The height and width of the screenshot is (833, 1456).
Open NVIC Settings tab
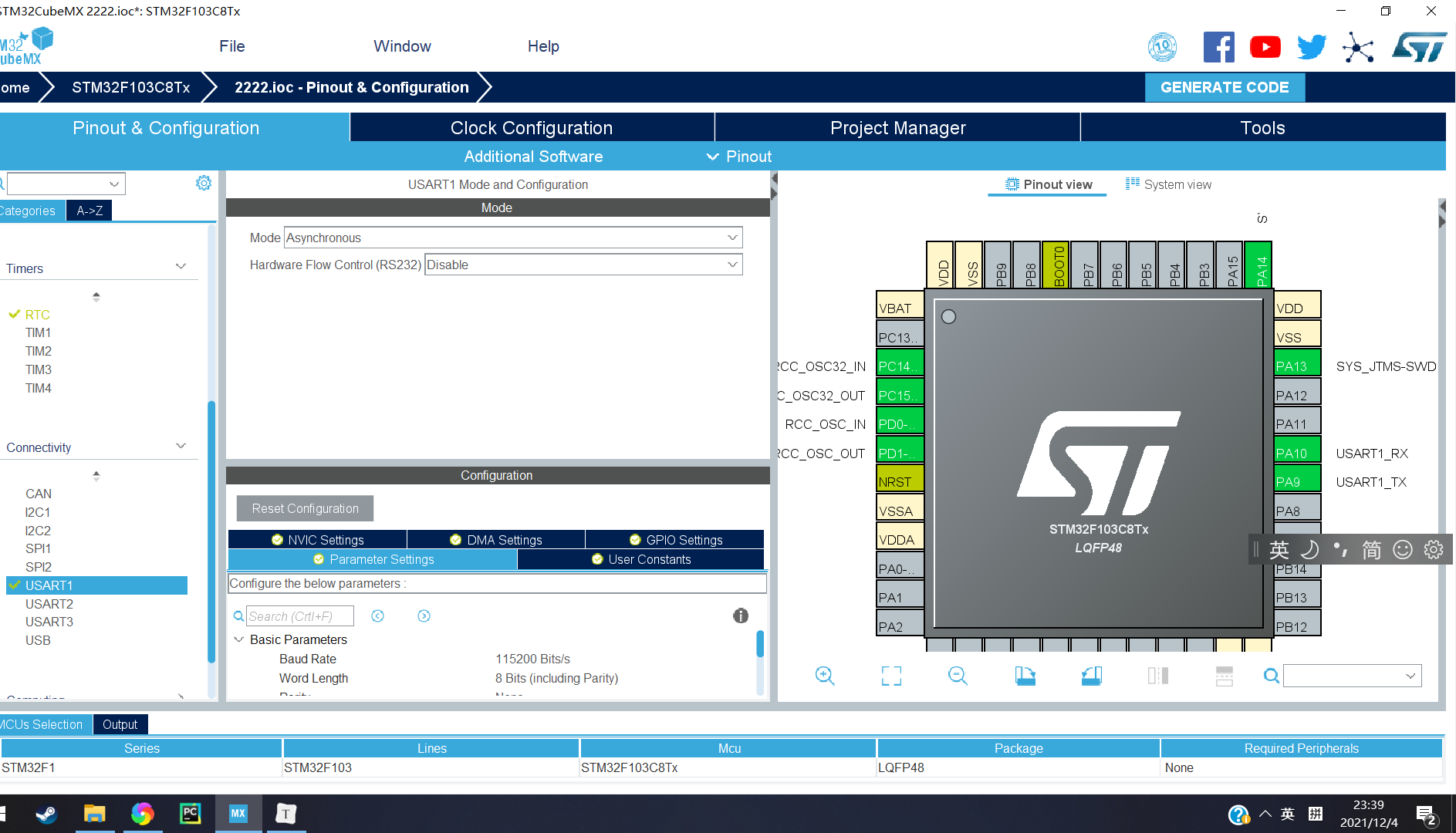click(x=317, y=540)
